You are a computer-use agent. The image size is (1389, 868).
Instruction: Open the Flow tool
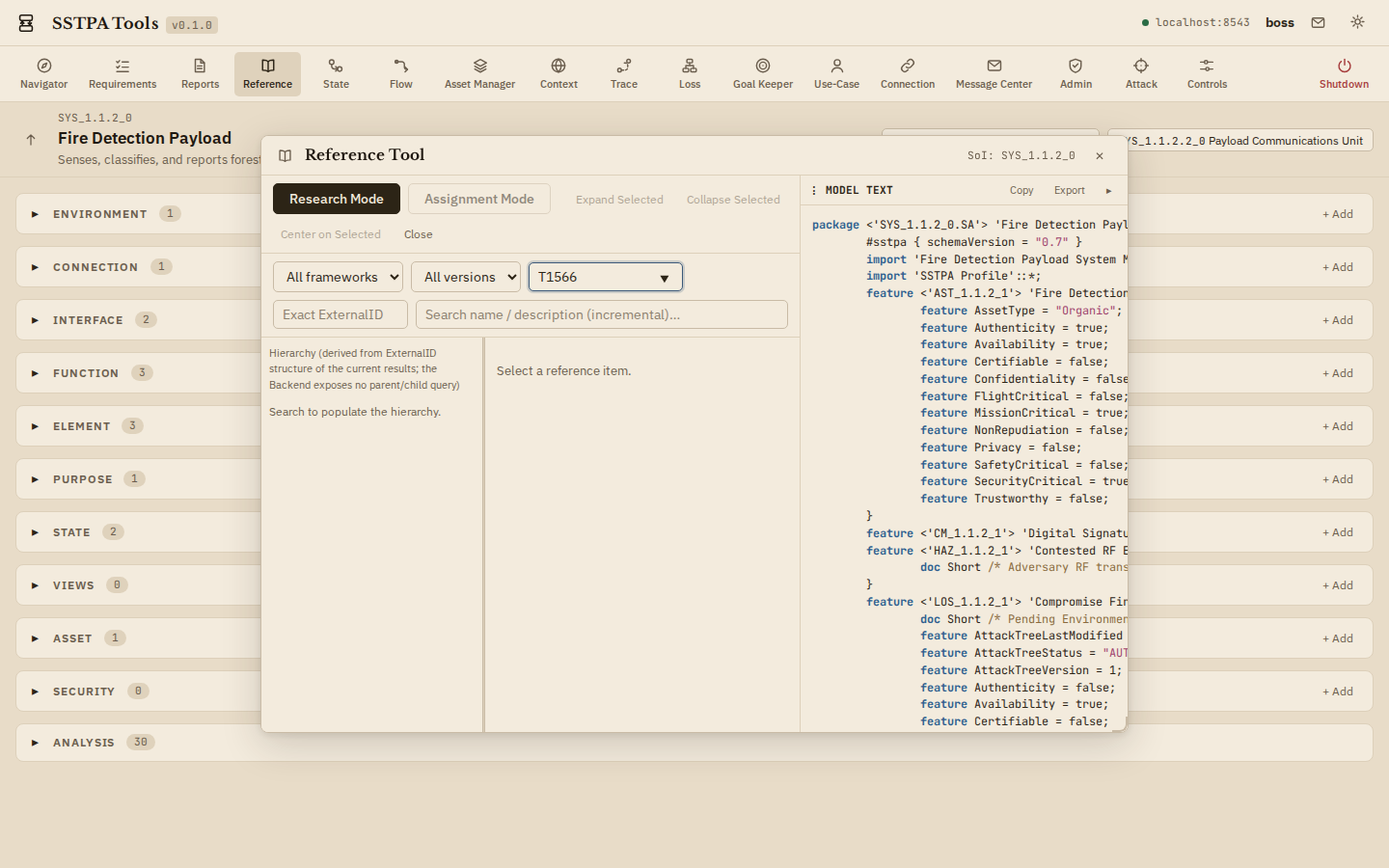point(401,74)
